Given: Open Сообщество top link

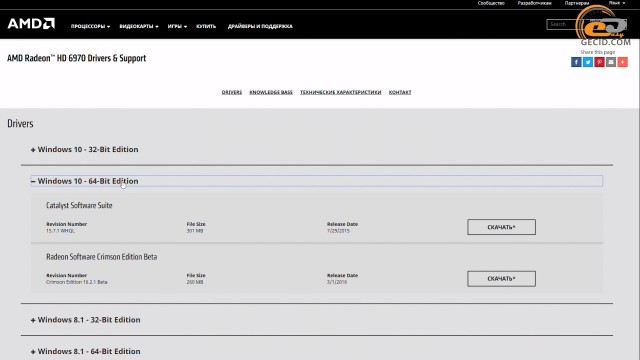Looking at the screenshot, I should pyautogui.click(x=491, y=3).
